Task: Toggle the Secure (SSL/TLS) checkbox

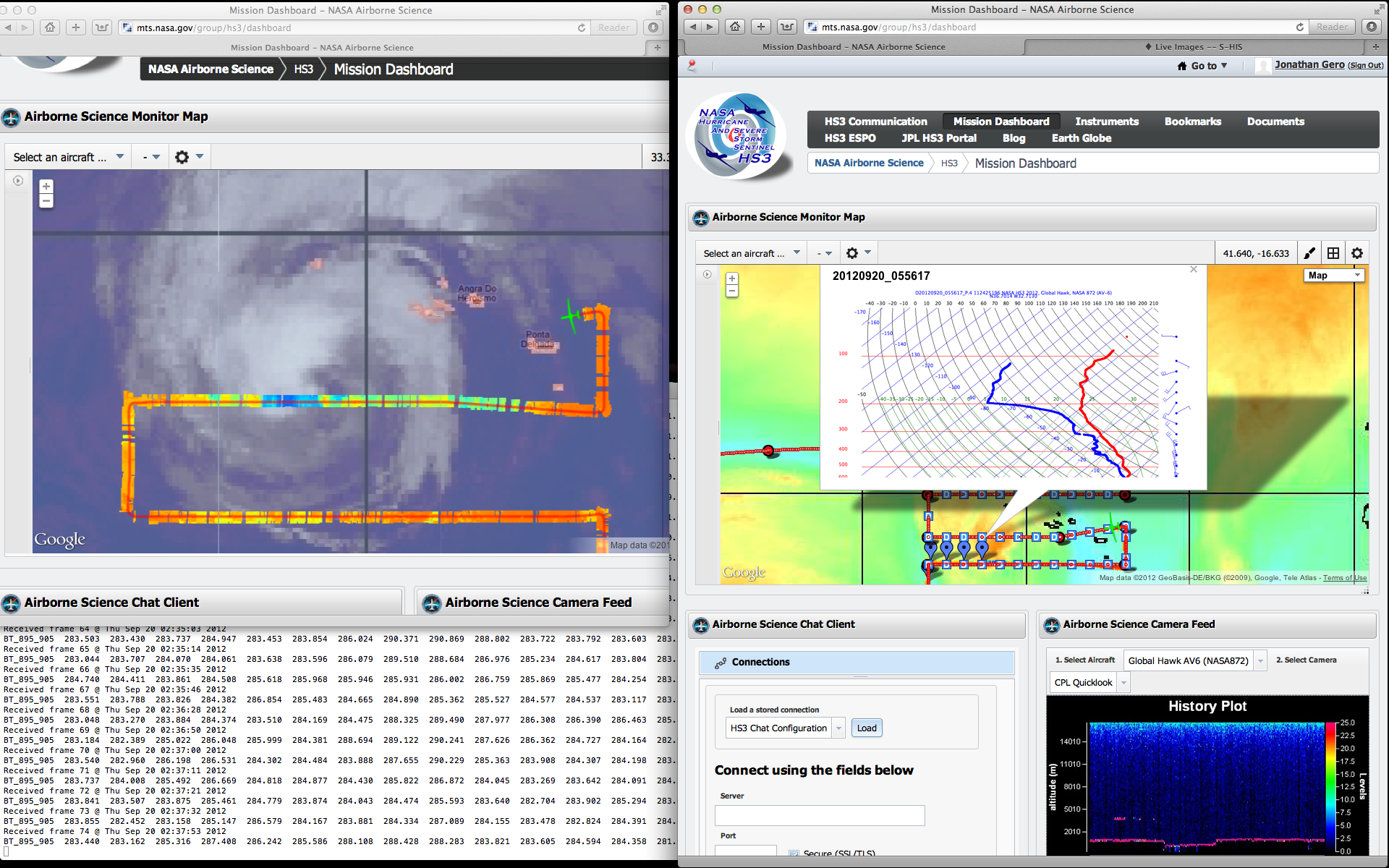Action: (794, 854)
